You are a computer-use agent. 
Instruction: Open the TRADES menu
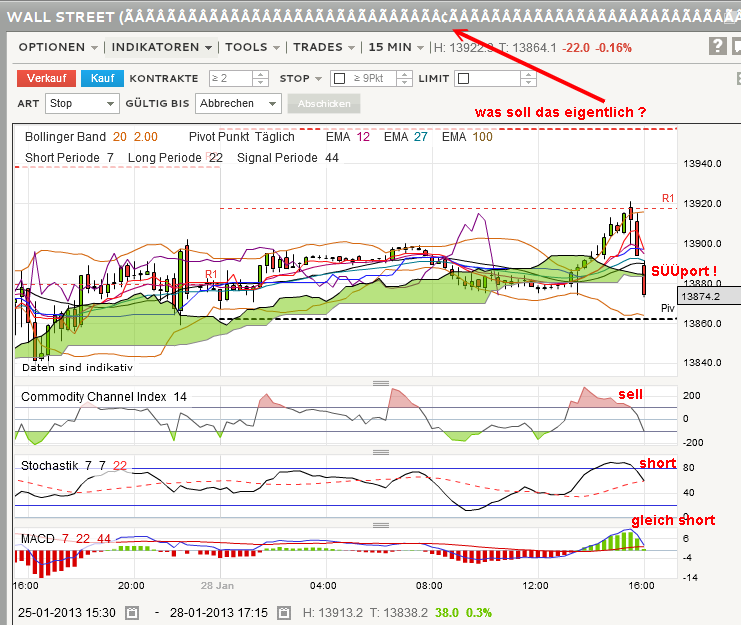tap(324, 47)
